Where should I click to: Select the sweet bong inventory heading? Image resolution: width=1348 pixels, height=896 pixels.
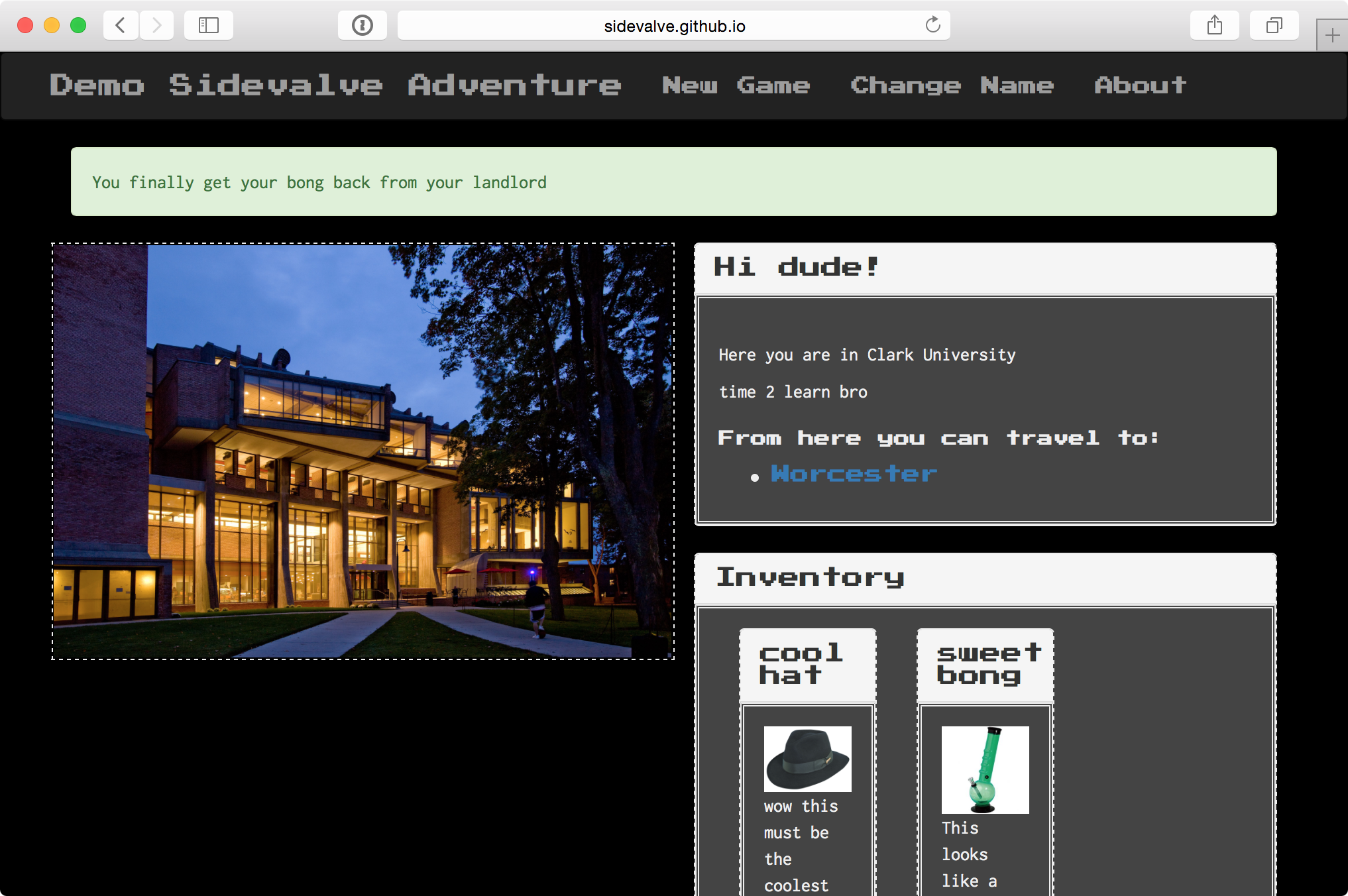tap(988, 664)
